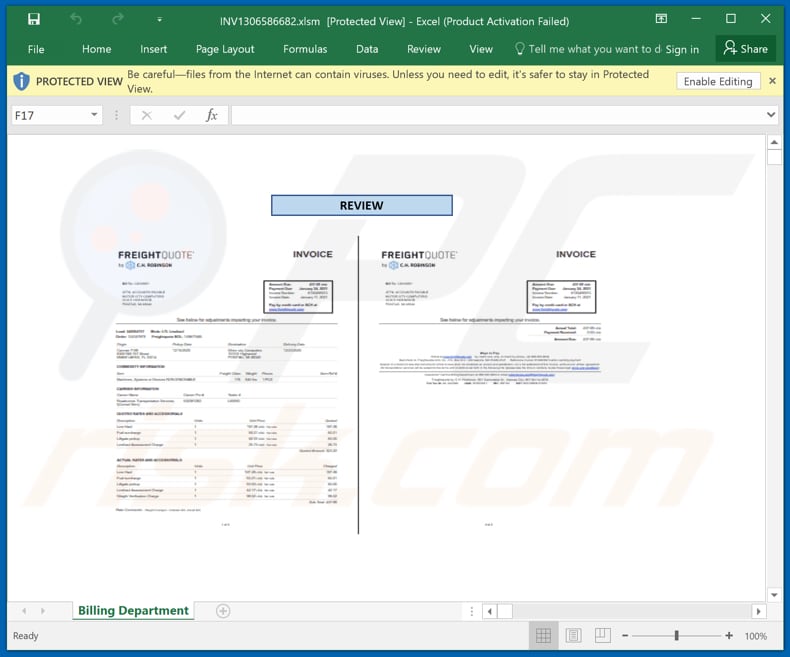This screenshot has height=657, width=790.
Task: Open the Page Layout tab
Action: pyautogui.click(x=225, y=49)
